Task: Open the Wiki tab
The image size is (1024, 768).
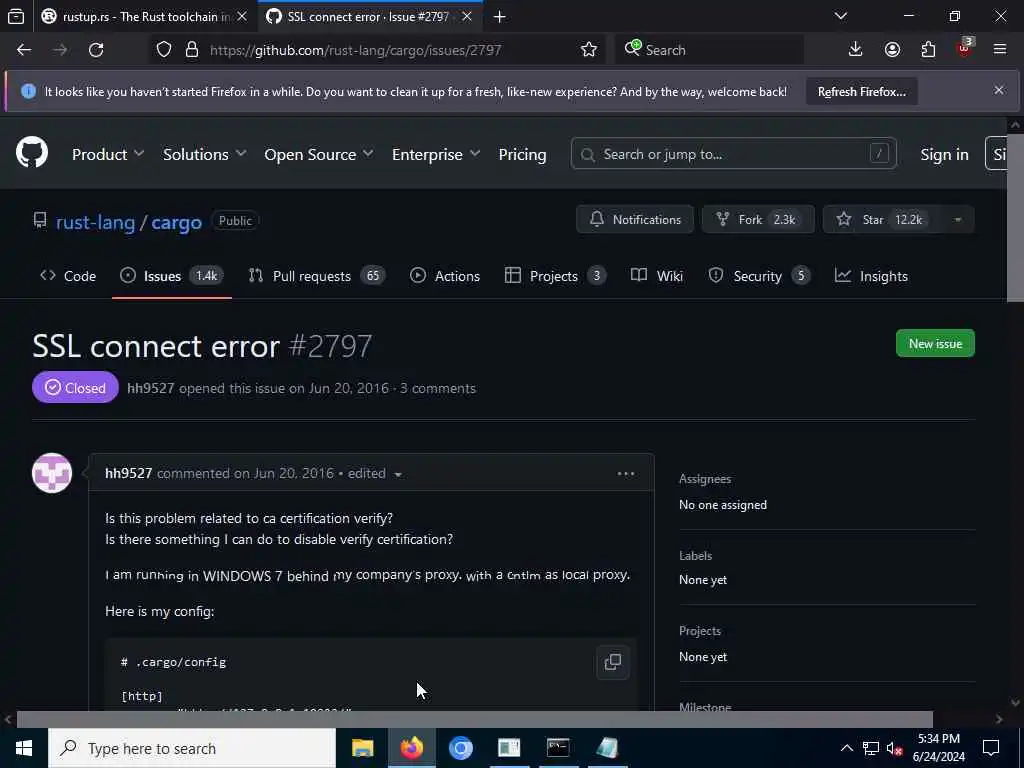Action: tap(657, 276)
